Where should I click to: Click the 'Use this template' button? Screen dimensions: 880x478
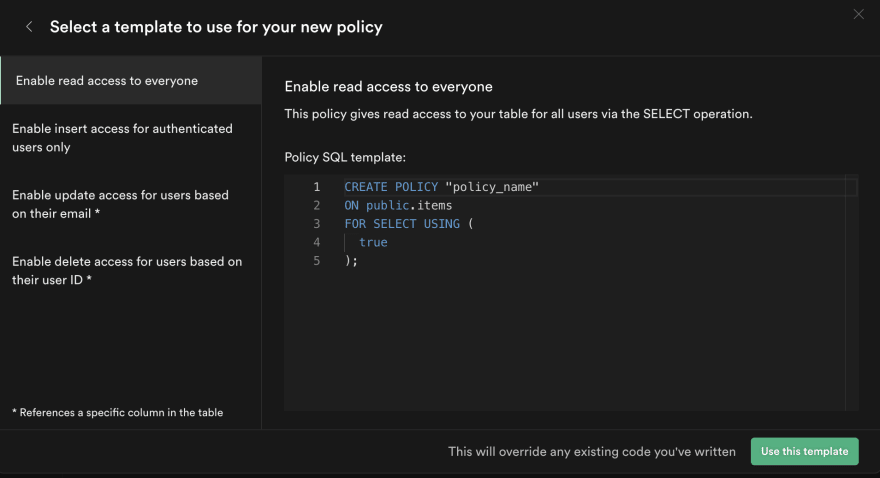pos(804,451)
